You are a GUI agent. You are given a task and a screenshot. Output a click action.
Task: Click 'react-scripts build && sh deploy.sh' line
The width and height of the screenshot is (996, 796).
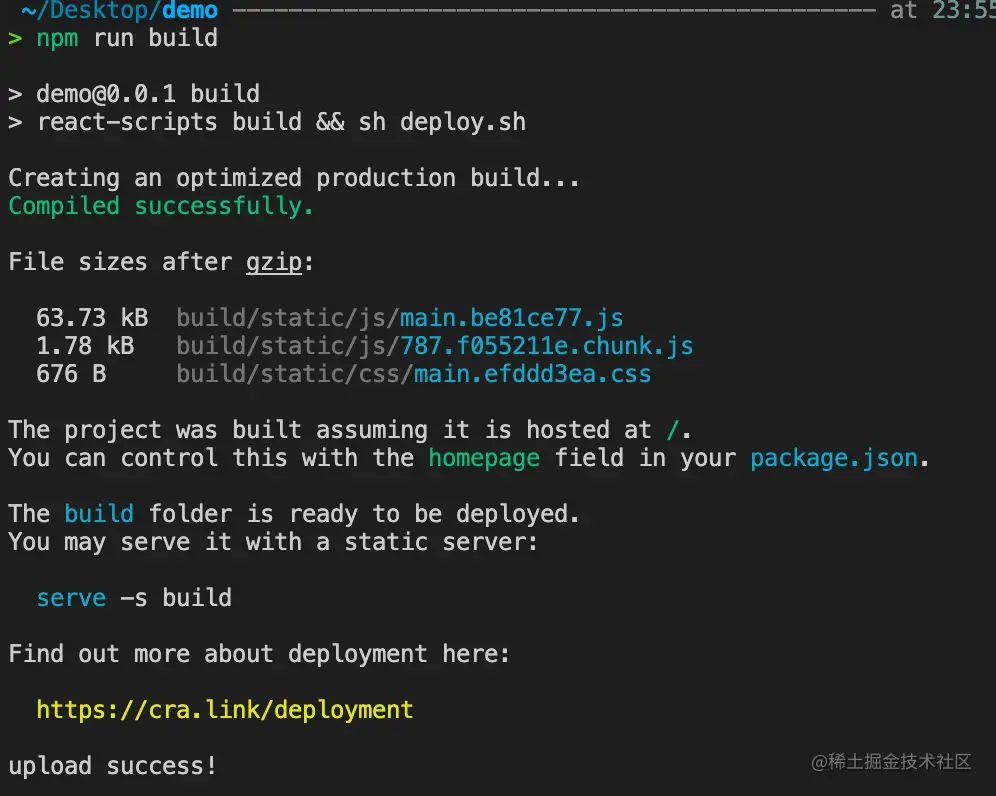[x=281, y=122]
